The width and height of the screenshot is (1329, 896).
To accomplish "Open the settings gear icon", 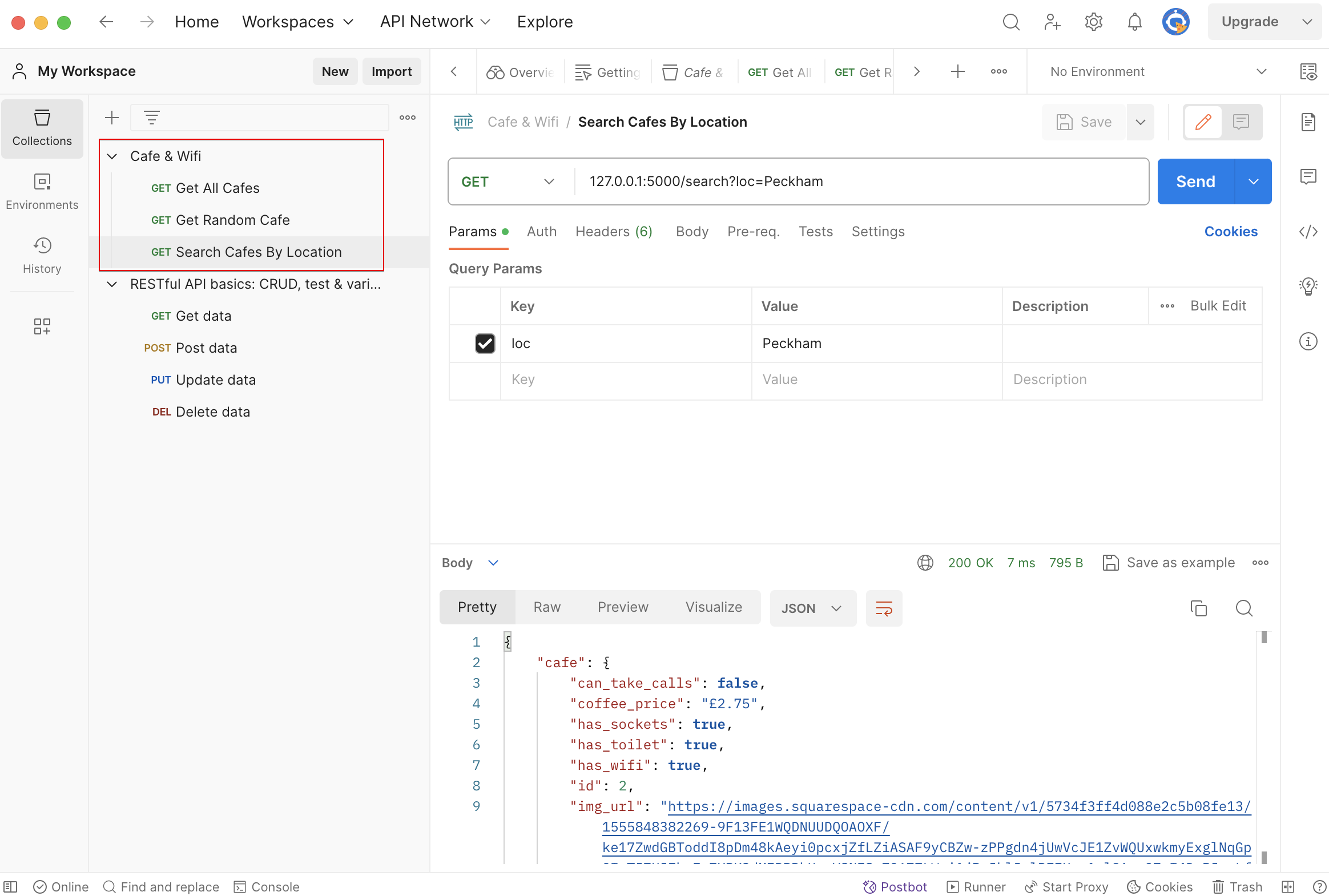I will coord(1093,22).
